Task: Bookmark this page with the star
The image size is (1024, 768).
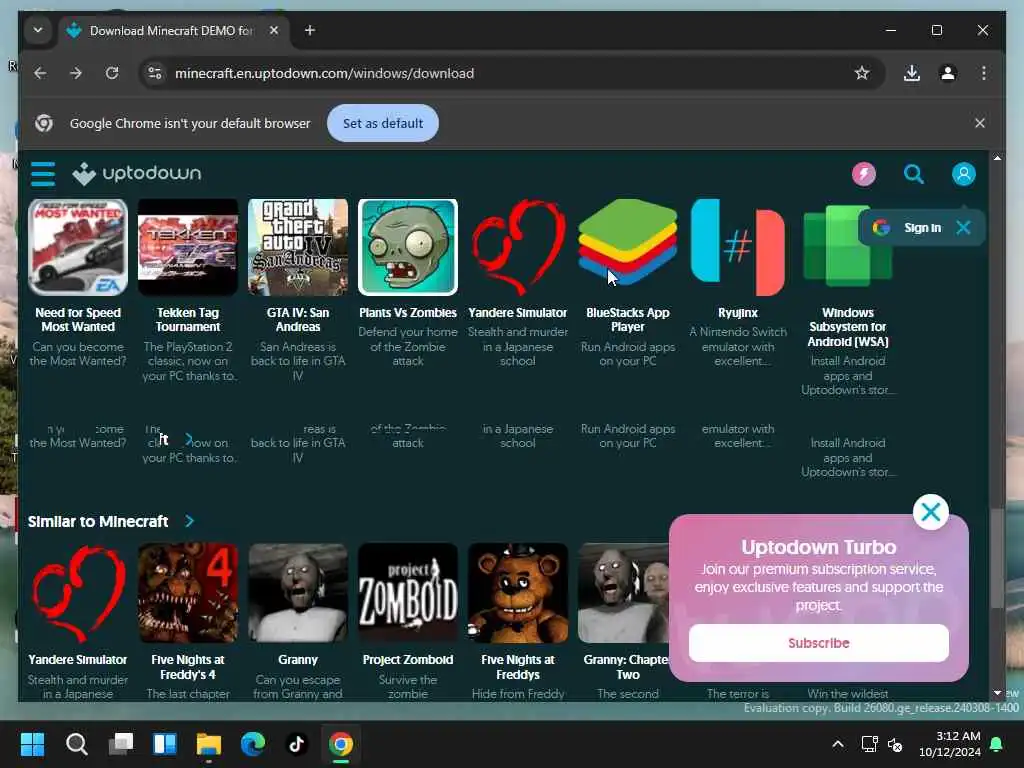Action: [862, 73]
